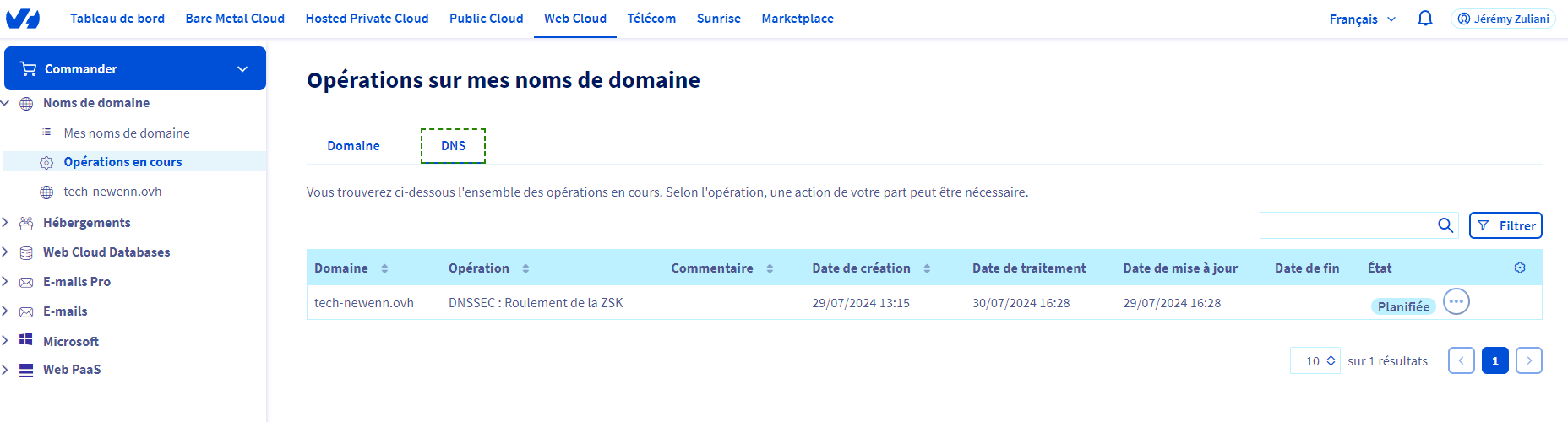Sort by Domaine column

pyautogui.click(x=384, y=268)
